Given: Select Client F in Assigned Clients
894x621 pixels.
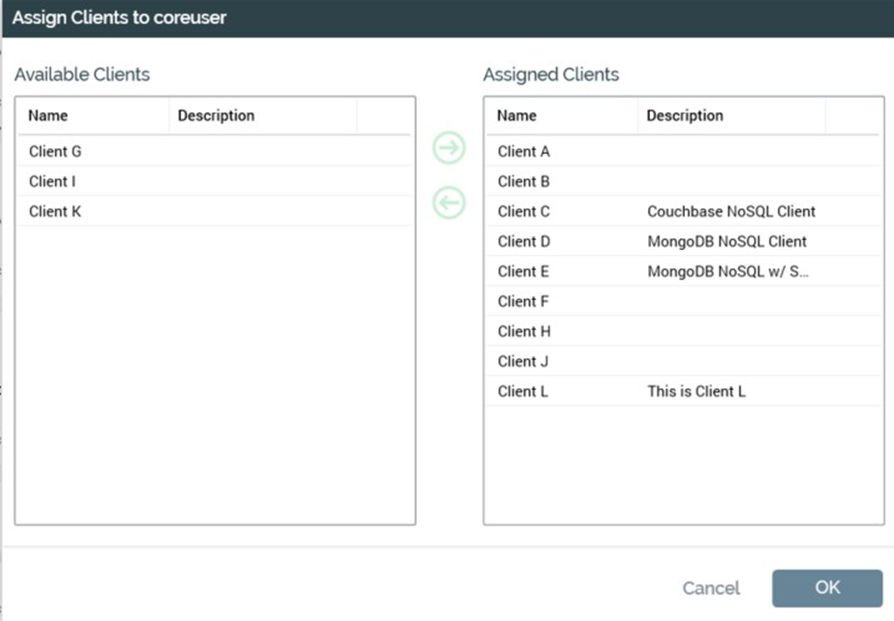Looking at the screenshot, I should tap(524, 302).
